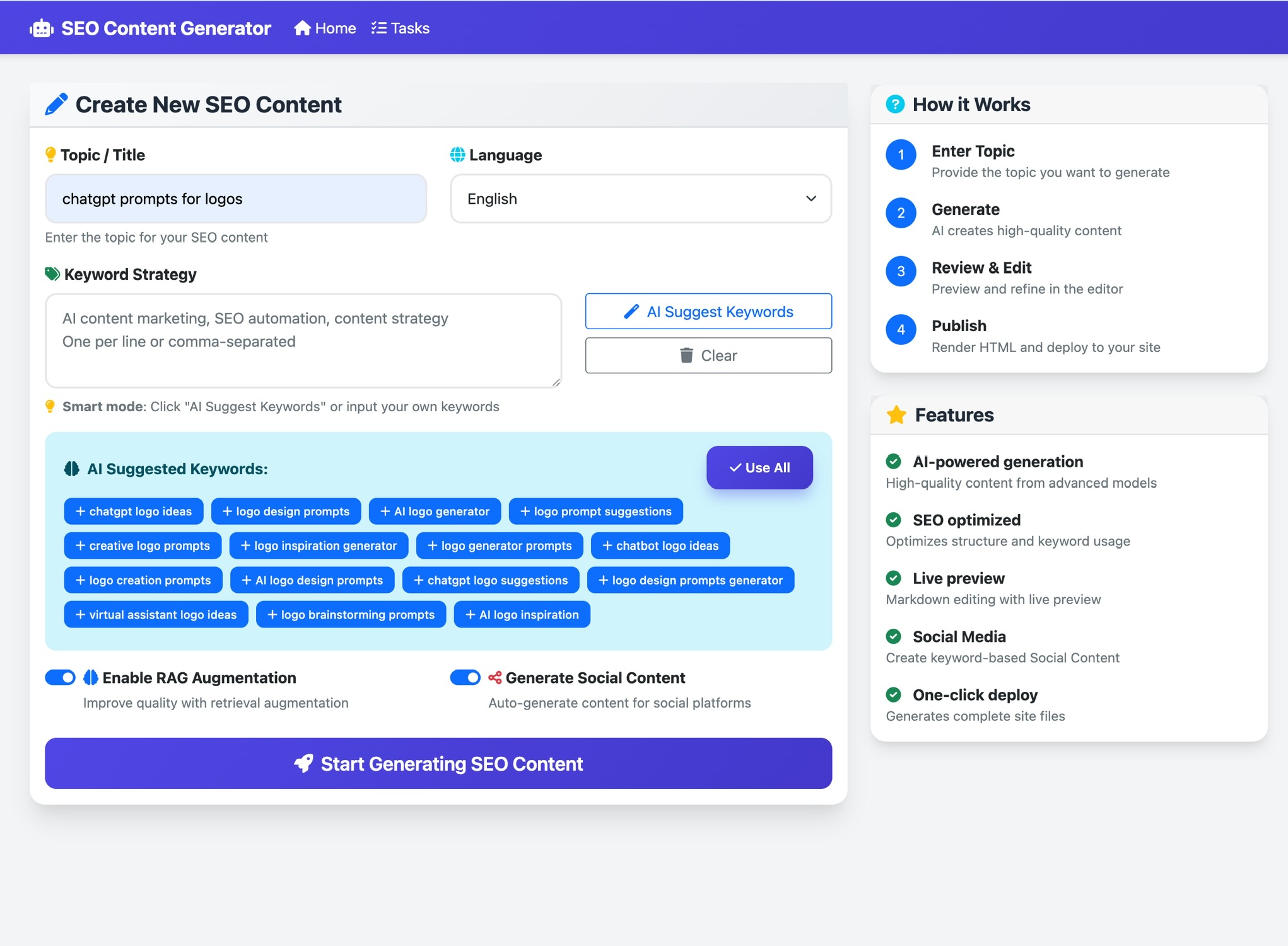Image resolution: width=1288 pixels, height=946 pixels.
Task: Click the lightbulb icon next to Topic / Title
Action: point(50,155)
